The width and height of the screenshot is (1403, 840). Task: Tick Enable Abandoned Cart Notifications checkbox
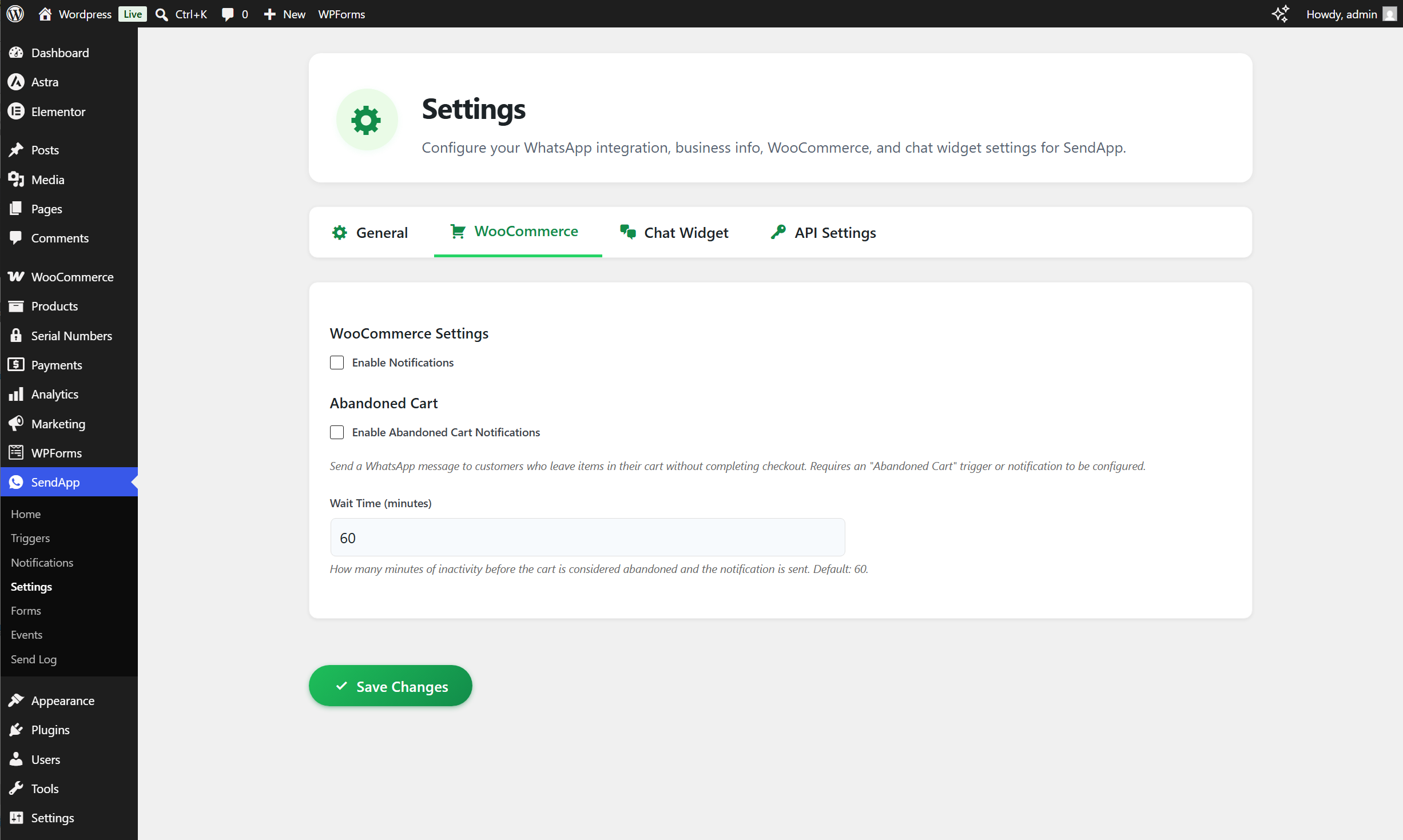pos(337,432)
